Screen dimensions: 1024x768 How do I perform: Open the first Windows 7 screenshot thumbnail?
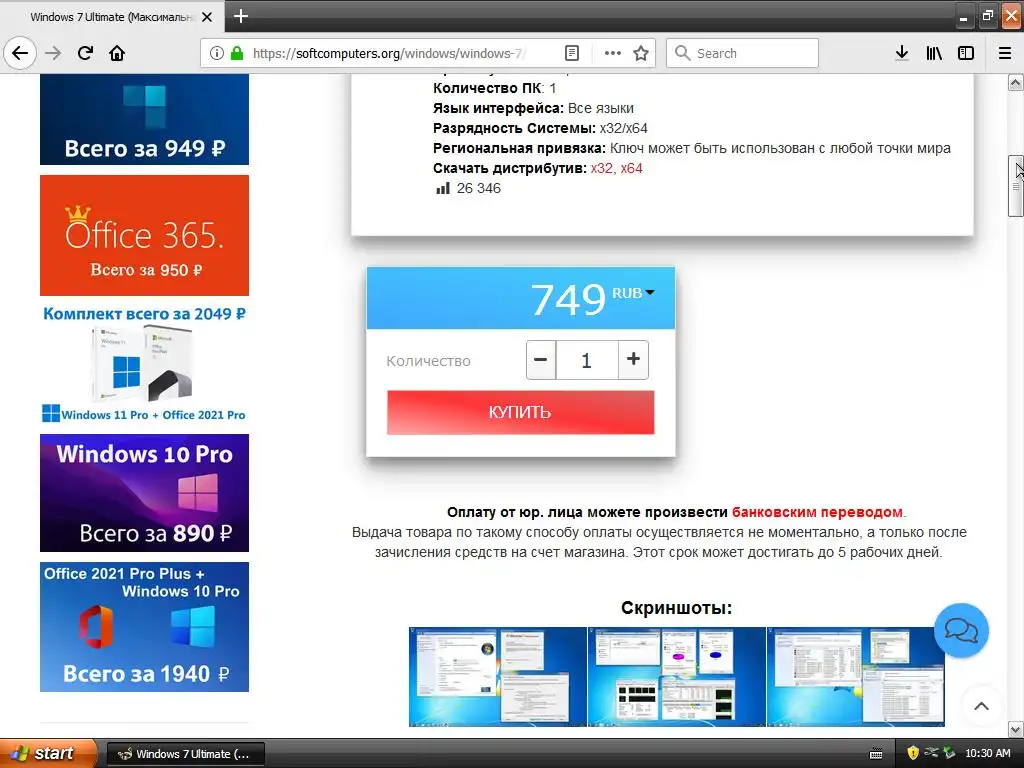tap(498, 677)
